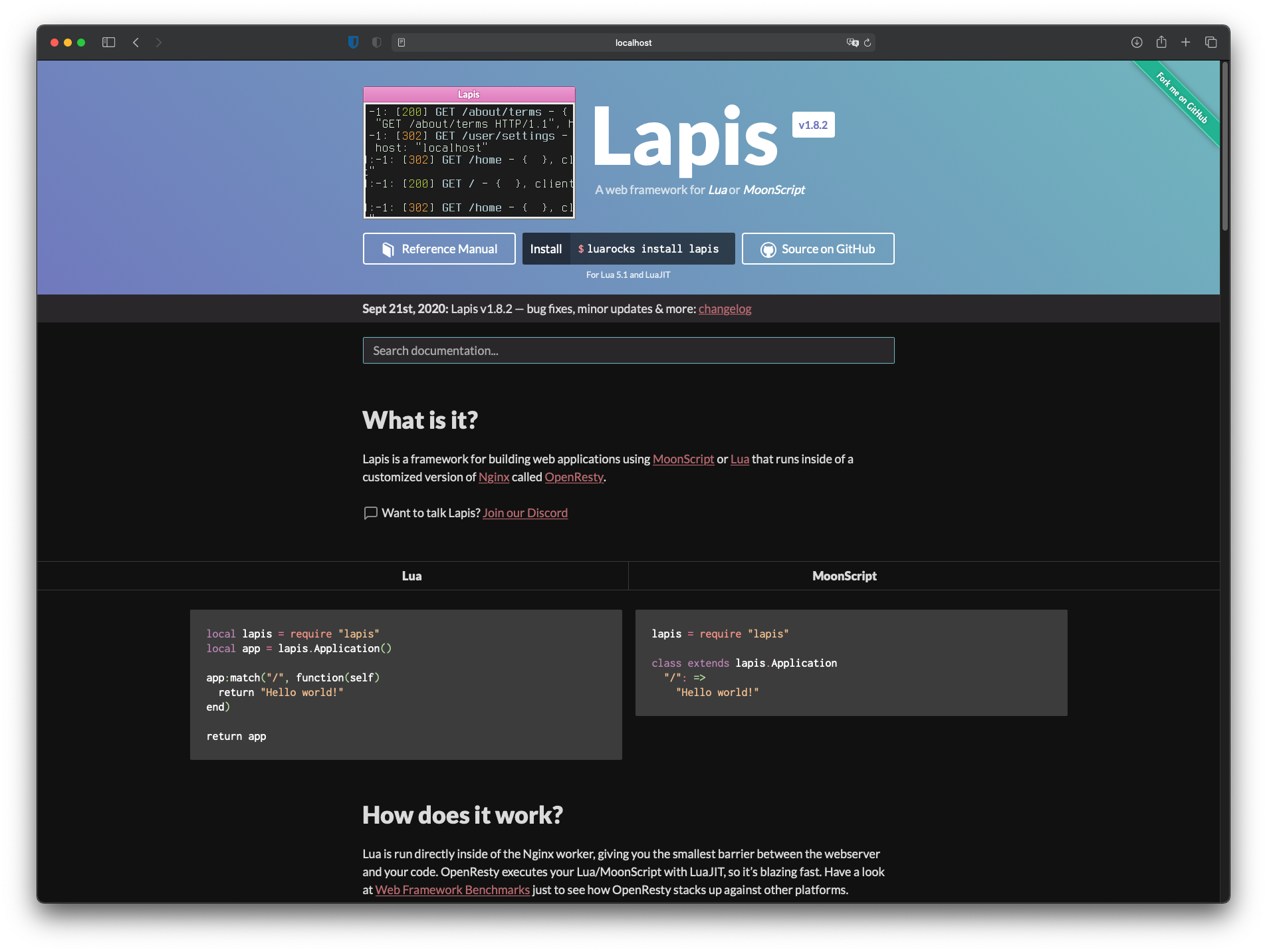Screen dimensions: 1267x952
Task: Click the 'How does it work?' heading
Action: [x=462, y=815]
